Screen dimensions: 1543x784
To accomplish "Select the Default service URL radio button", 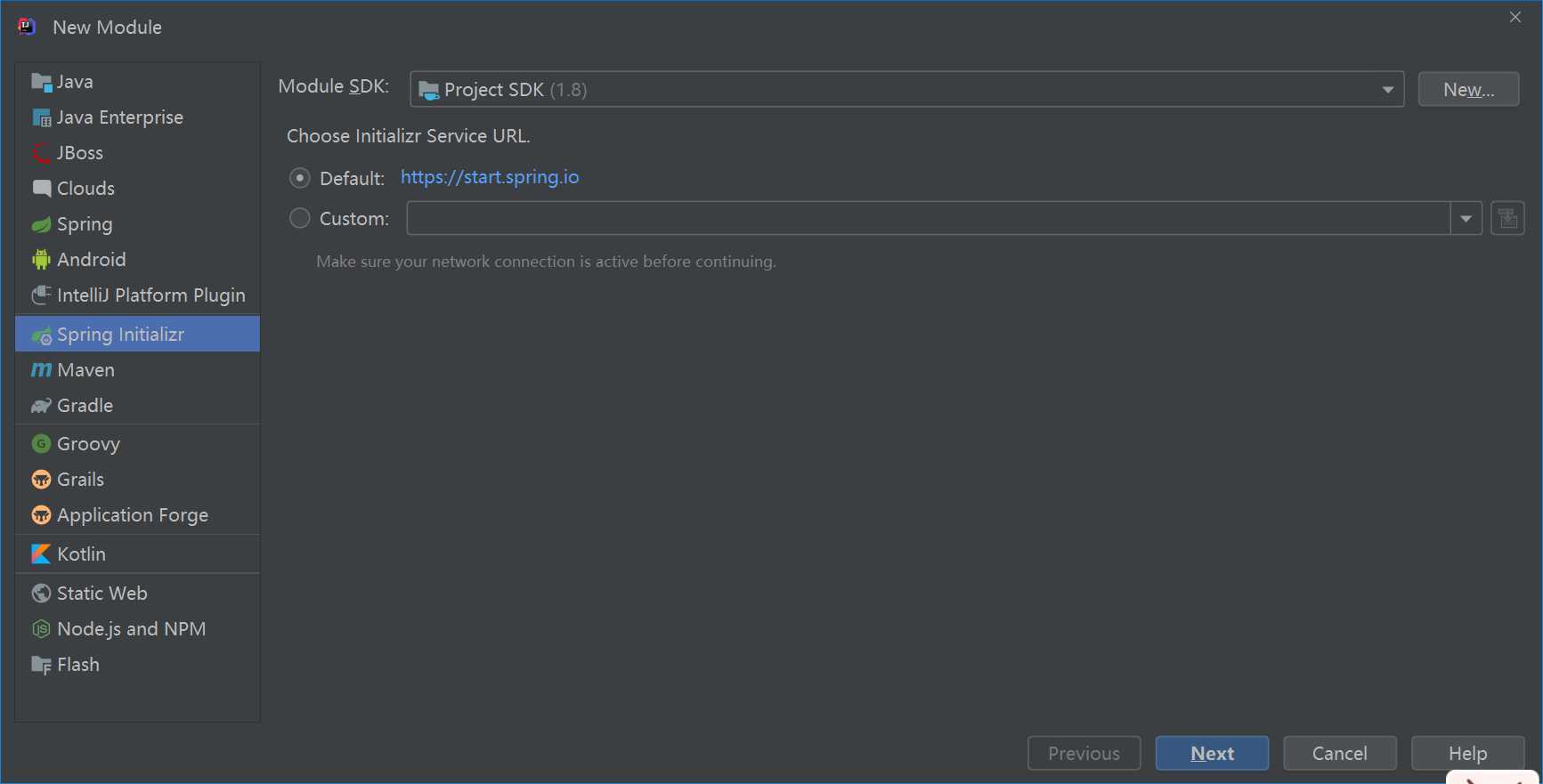I will [300, 178].
